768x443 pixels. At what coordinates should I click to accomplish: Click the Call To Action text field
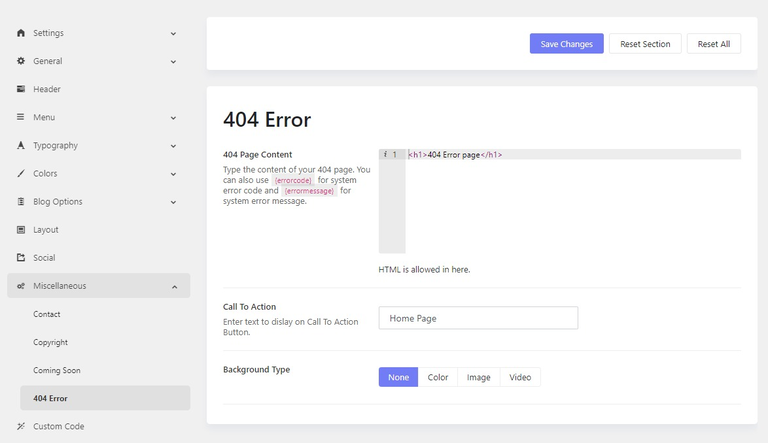pyautogui.click(x=478, y=318)
